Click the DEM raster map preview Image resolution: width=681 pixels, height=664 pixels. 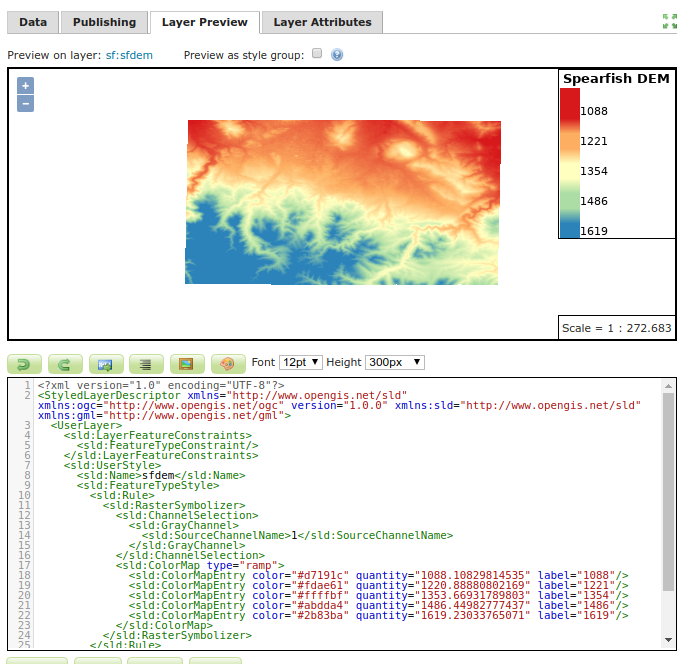pos(342,202)
